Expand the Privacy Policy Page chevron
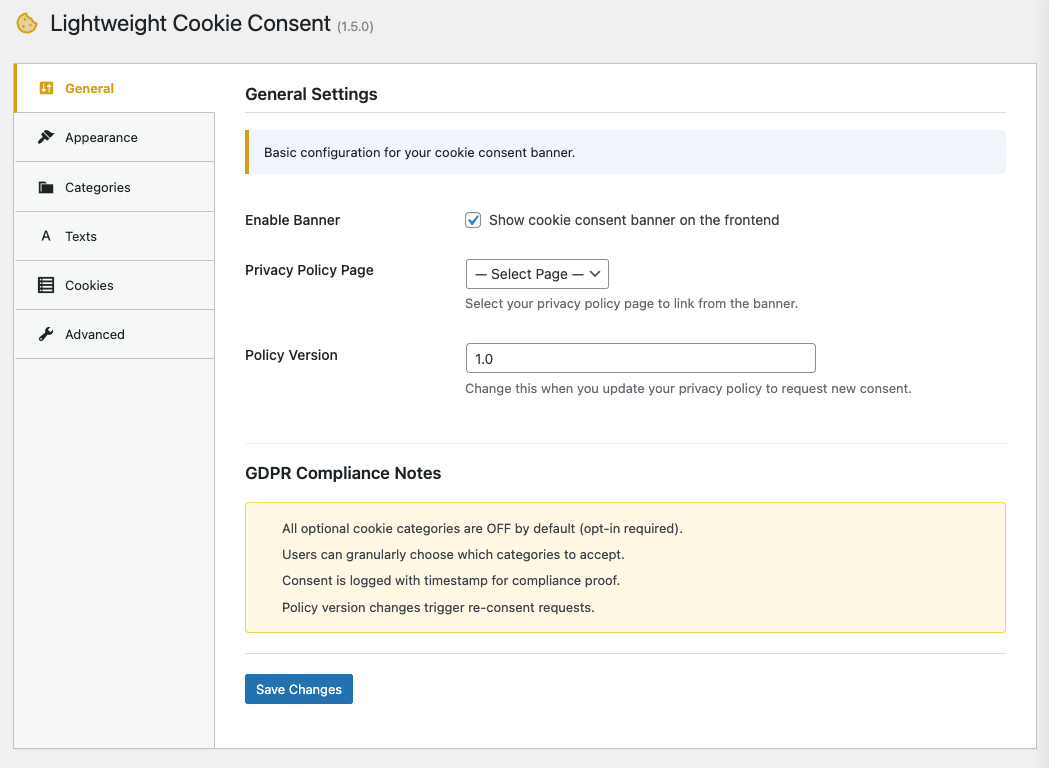The height and width of the screenshot is (768, 1049). tap(597, 273)
